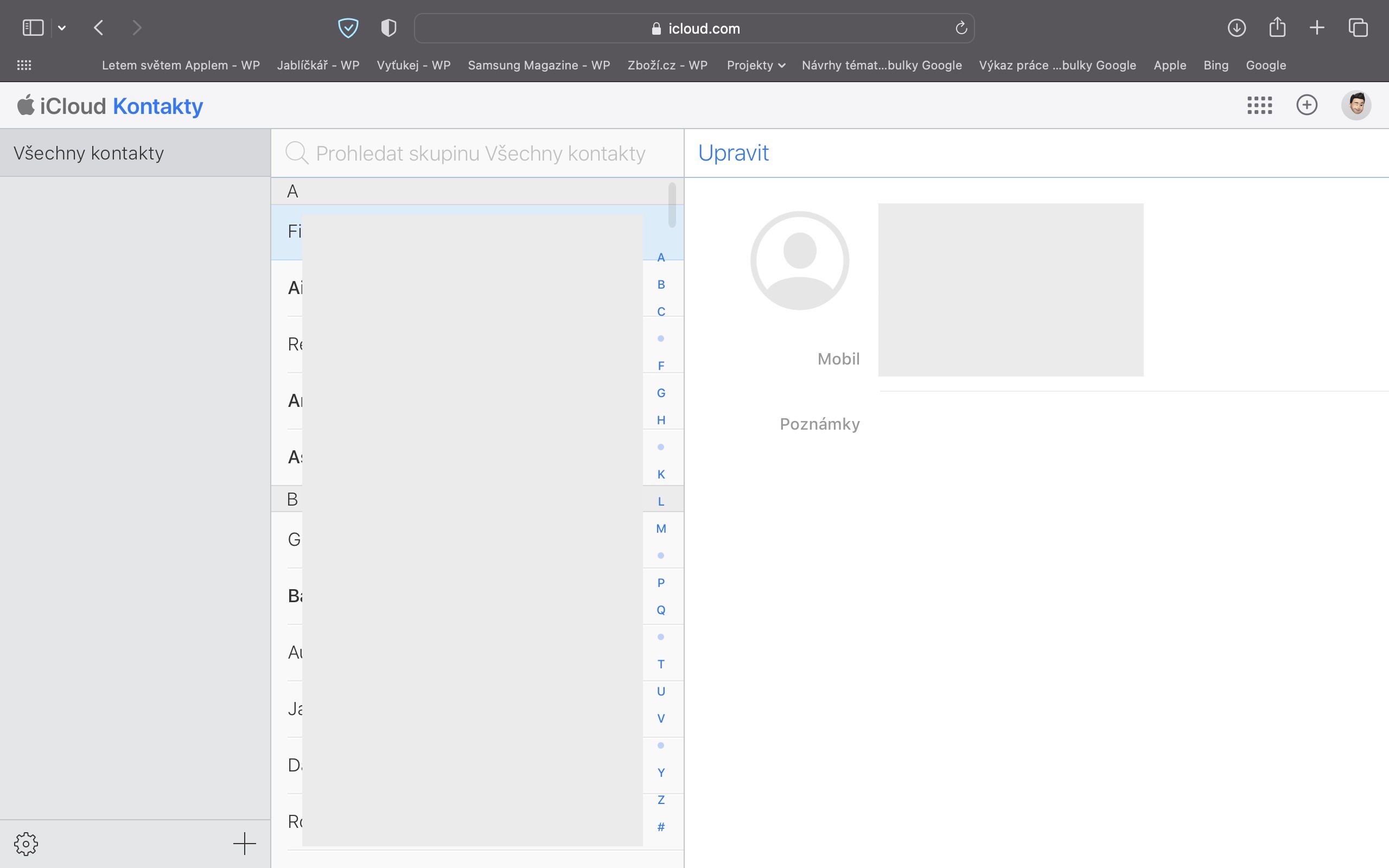Click the contact list scrollbar thumb

tap(672, 205)
